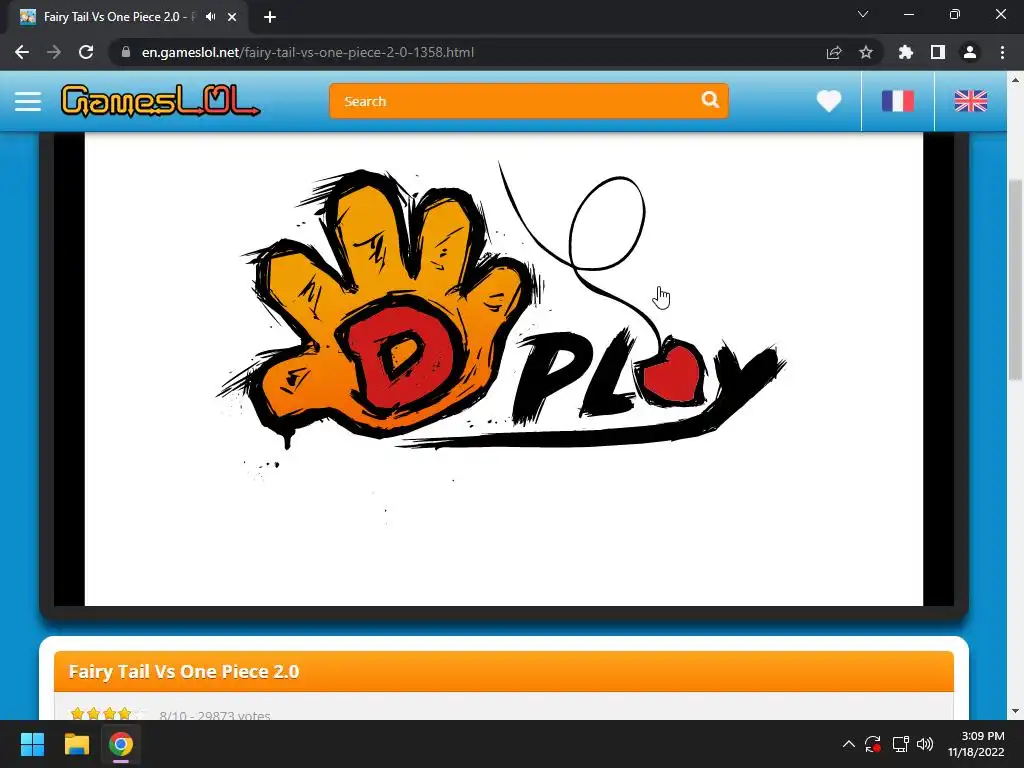Bookmark this page with star icon

click(866, 52)
